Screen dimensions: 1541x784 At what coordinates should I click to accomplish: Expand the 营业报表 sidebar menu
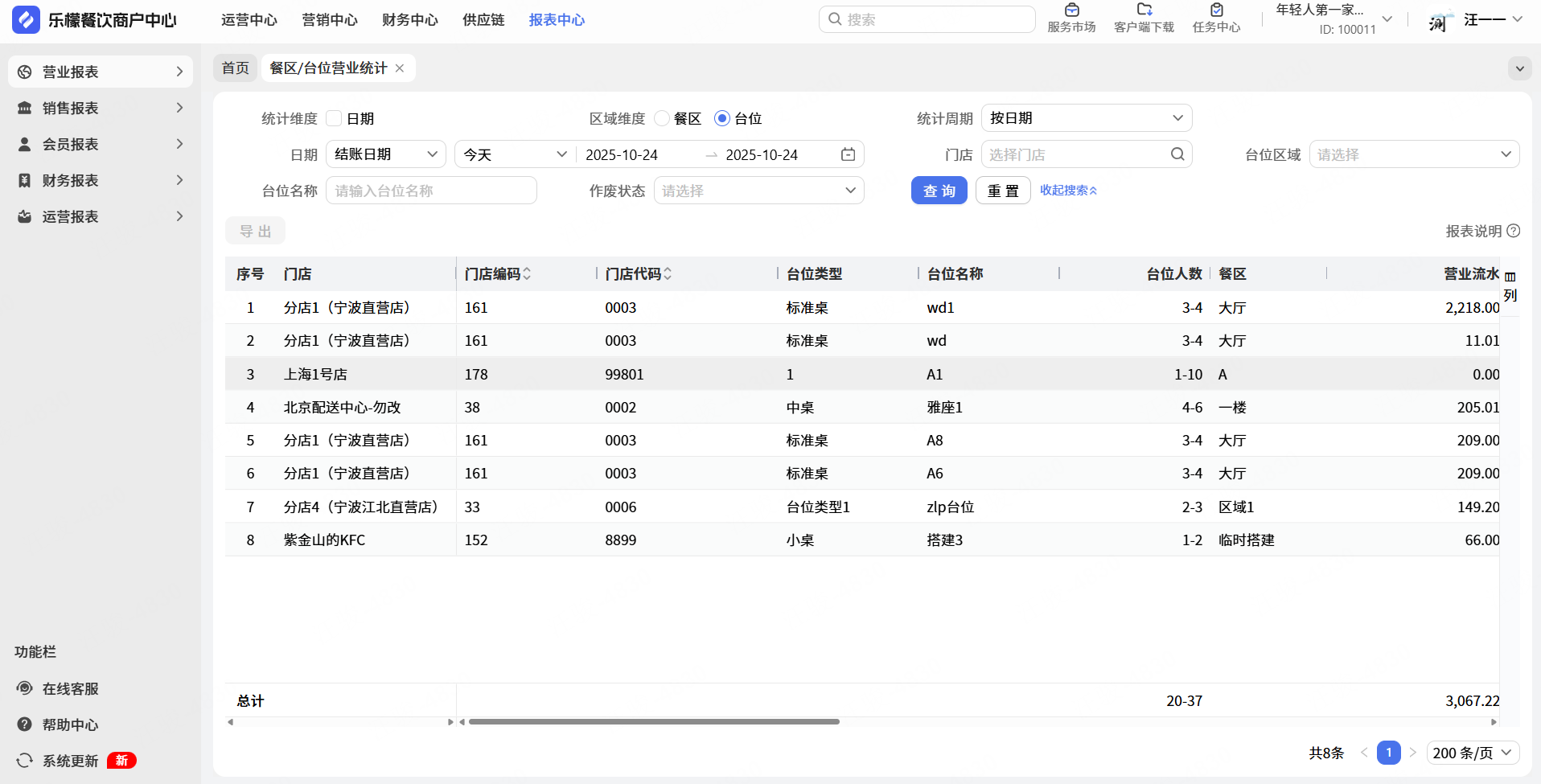tap(101, 72)
